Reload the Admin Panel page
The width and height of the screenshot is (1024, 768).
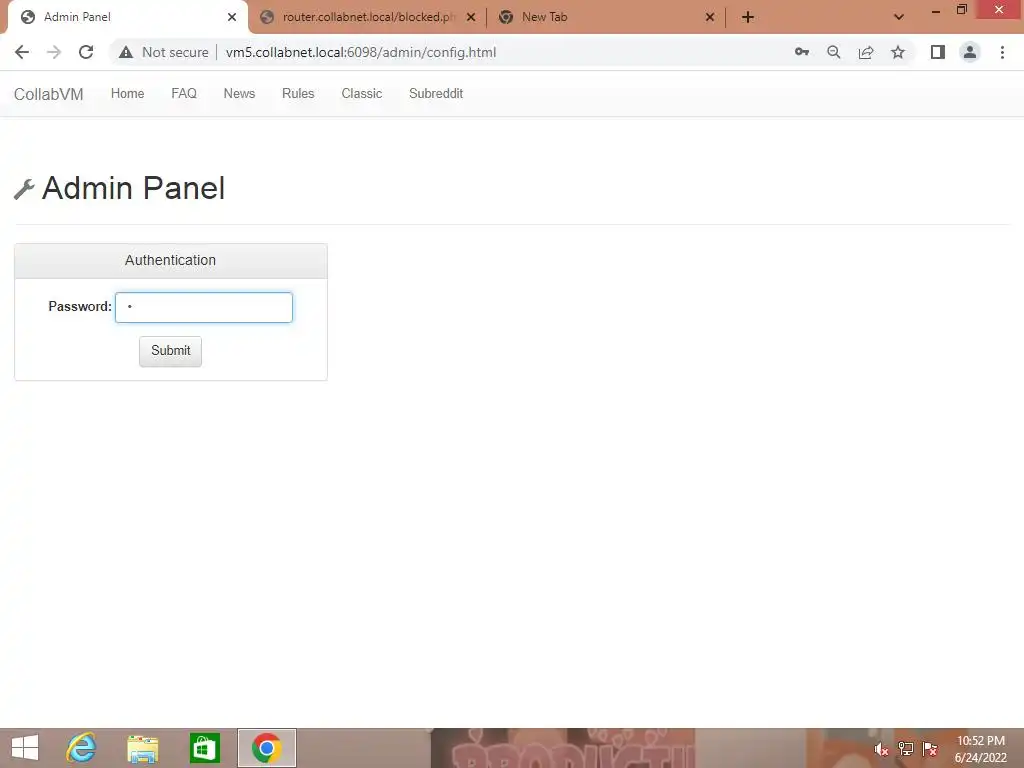click(x=86, y=52)
